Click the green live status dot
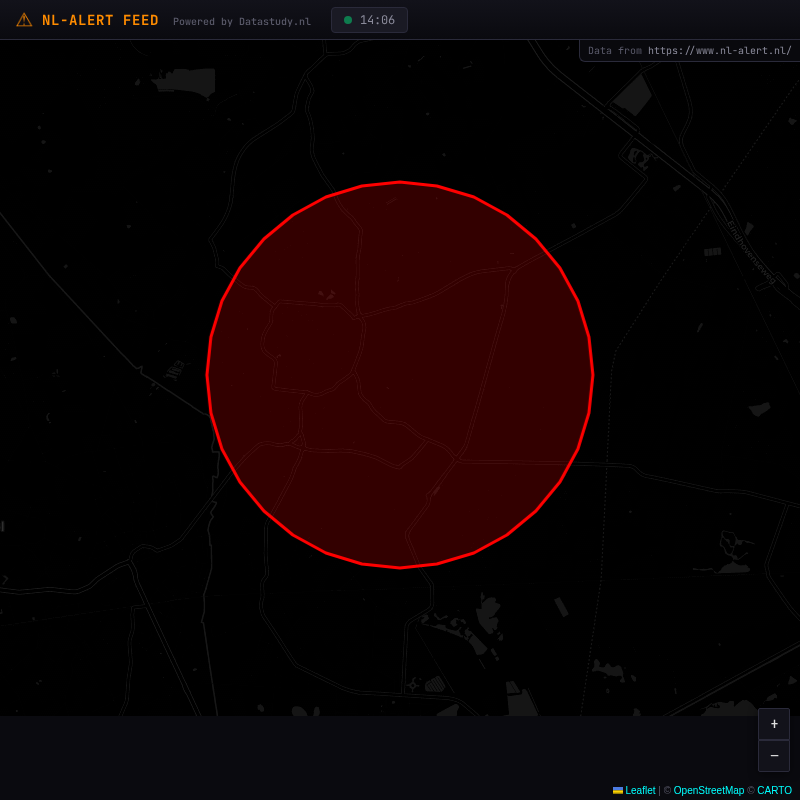This screenshot has height=800, width=800. click(x=348, y=20)
